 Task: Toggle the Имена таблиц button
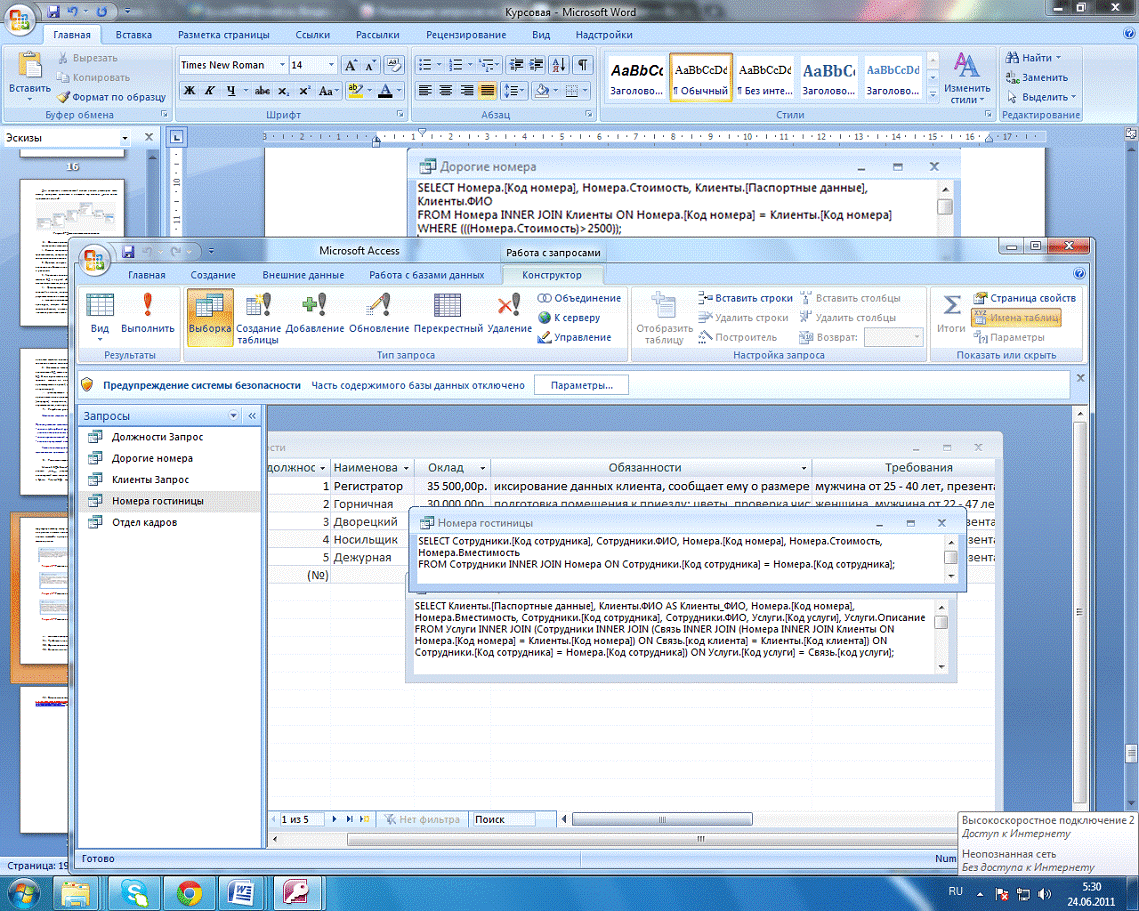tap(1016, 318)
